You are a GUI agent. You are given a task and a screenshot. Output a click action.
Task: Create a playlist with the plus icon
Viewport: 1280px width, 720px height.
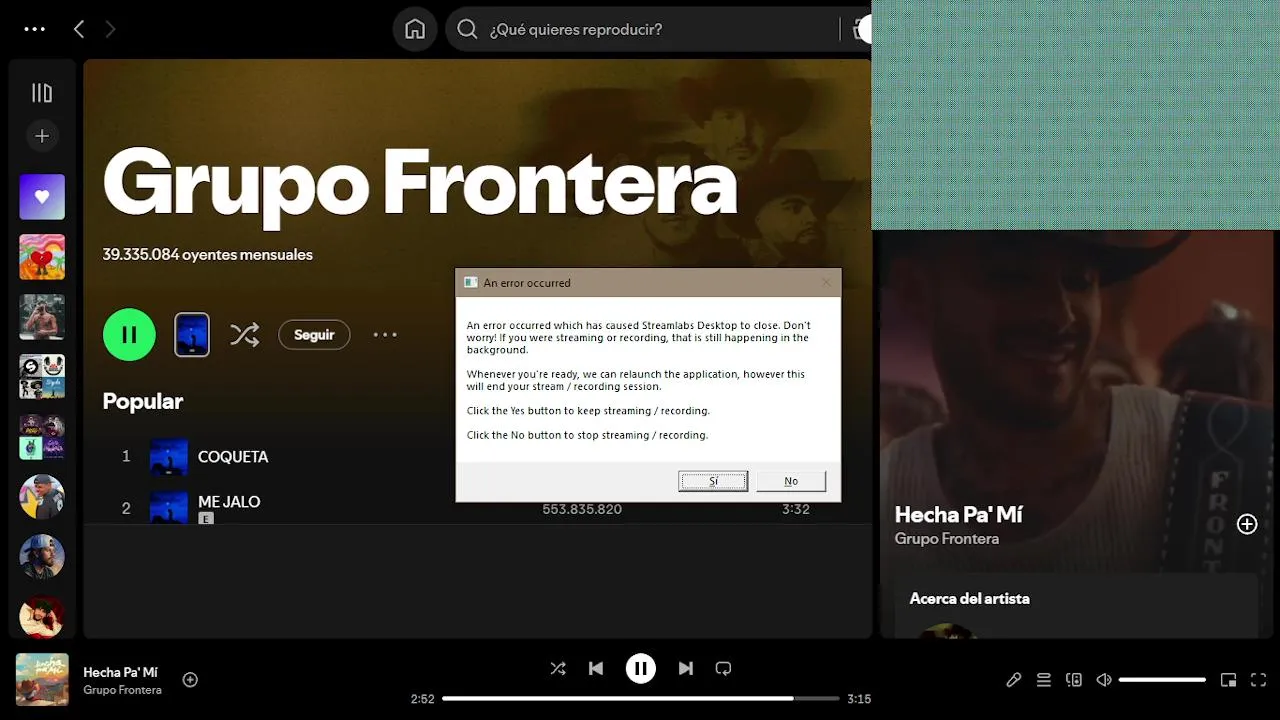[42, 136]
